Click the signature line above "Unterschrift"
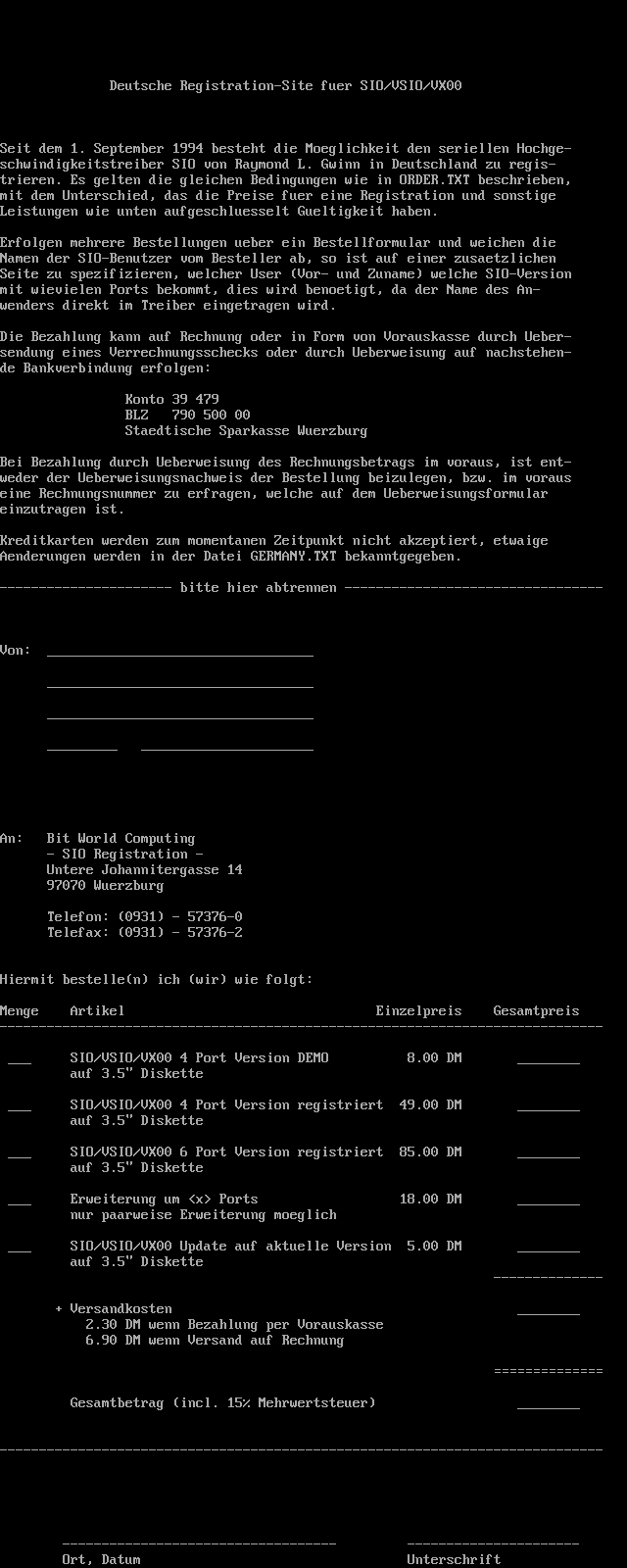This screenshot has width=627, height=1568. [493, 1543]
